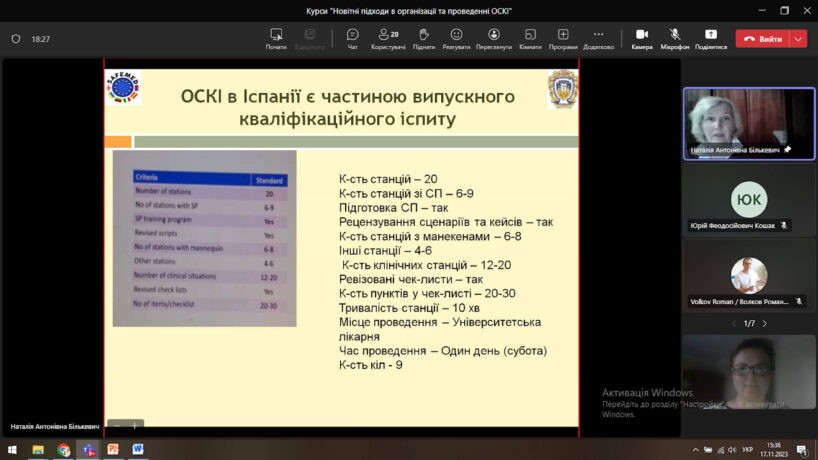Open the meeting Chat (Чат) panel
This screenshot has height=460, width=818.
click(x=352, y=38)
